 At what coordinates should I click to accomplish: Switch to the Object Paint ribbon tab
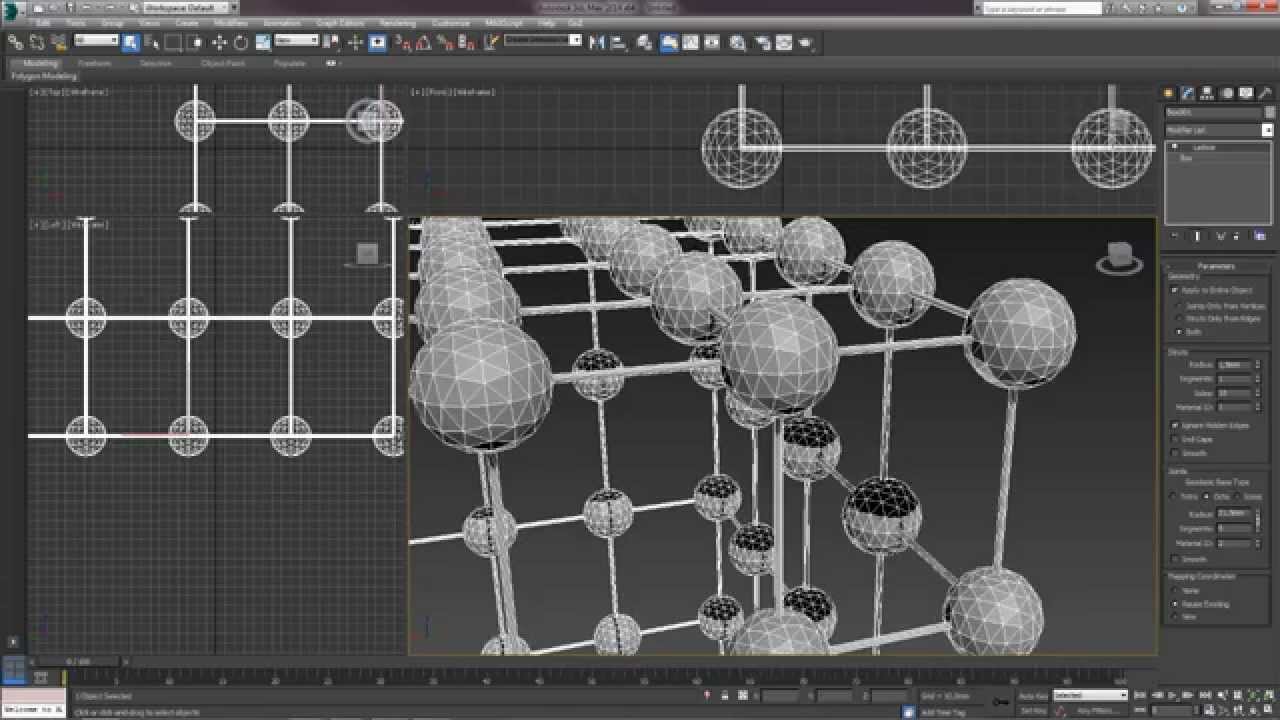(x=222, y=63)
